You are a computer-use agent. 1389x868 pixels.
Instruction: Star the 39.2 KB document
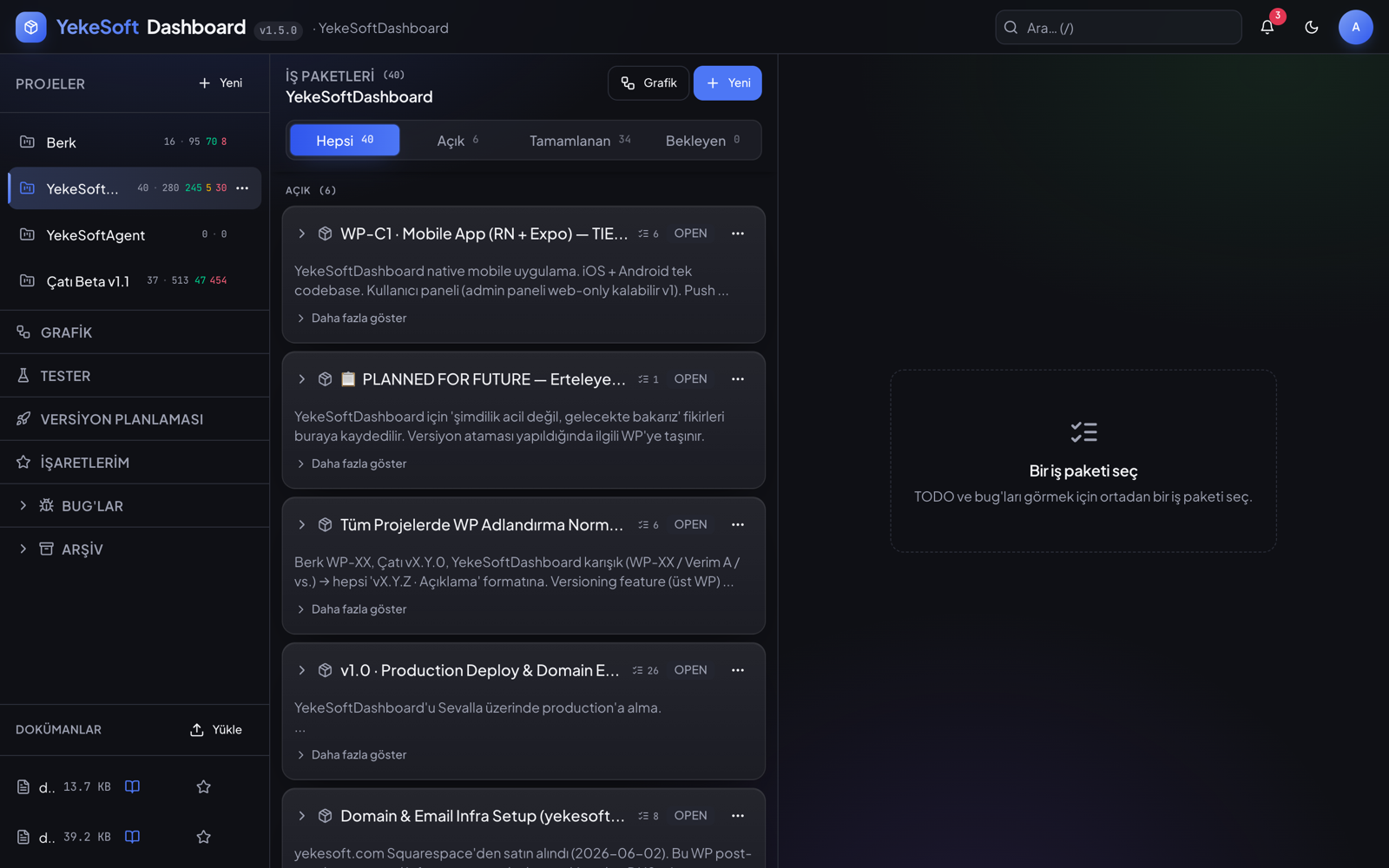point(204,838)
